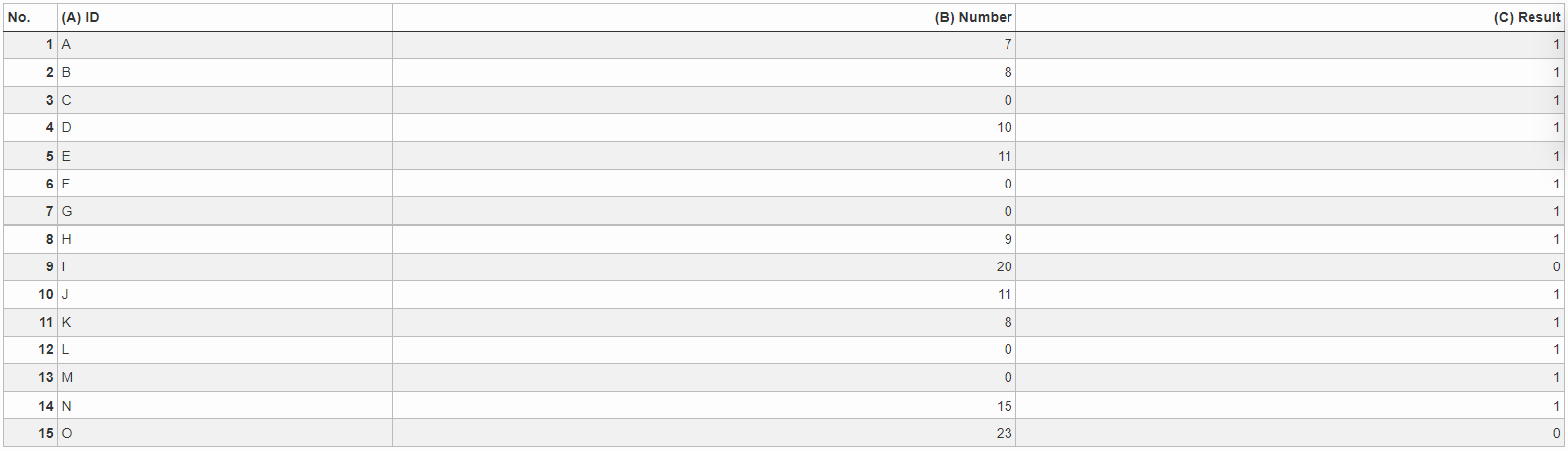Click the Number cell in row H
Image resolution: width=1568 pixels, height=451 pixels.
(704, 239)
